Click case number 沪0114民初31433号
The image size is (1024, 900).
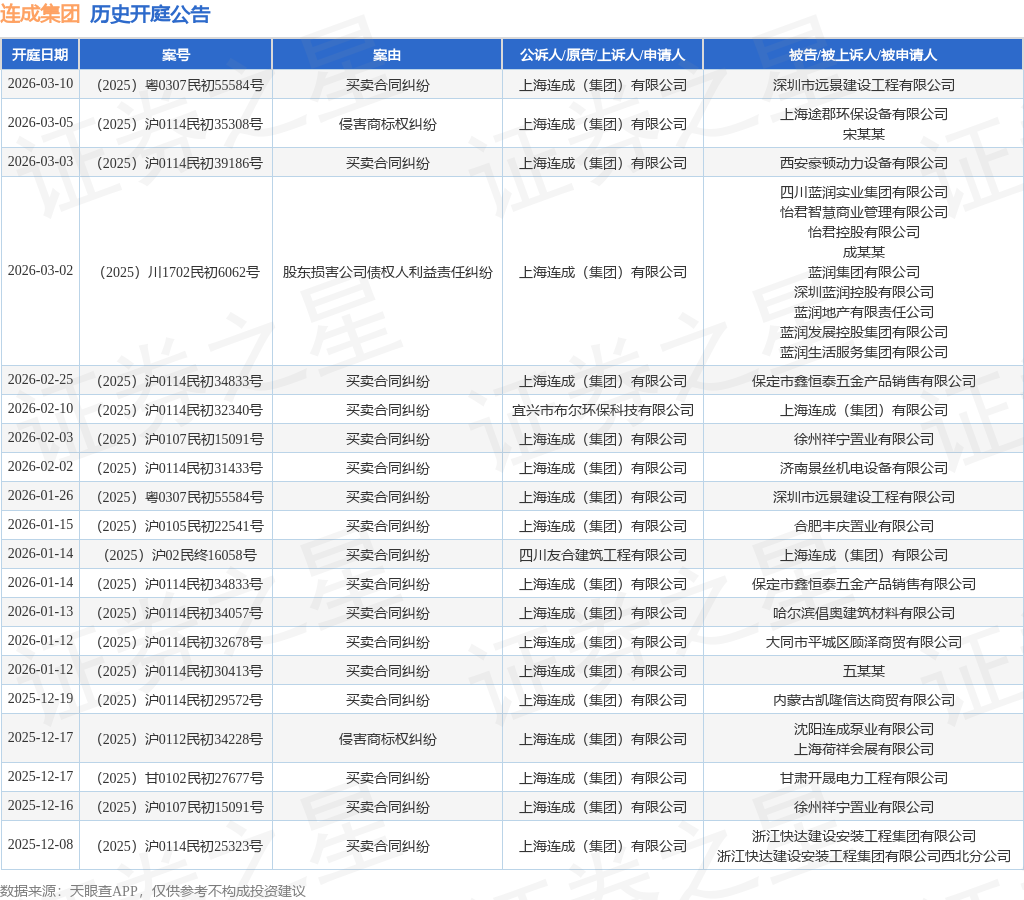click(180, 468)
